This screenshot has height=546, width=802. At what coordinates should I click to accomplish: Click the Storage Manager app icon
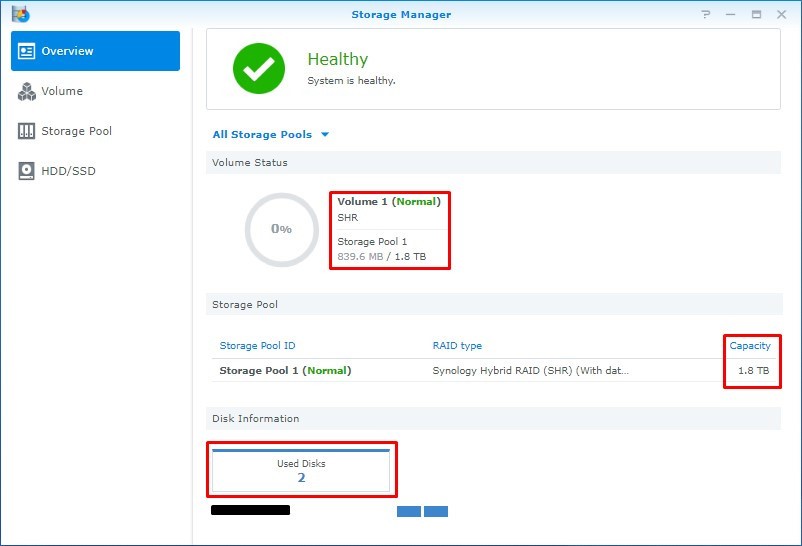(x=21, y=14)
